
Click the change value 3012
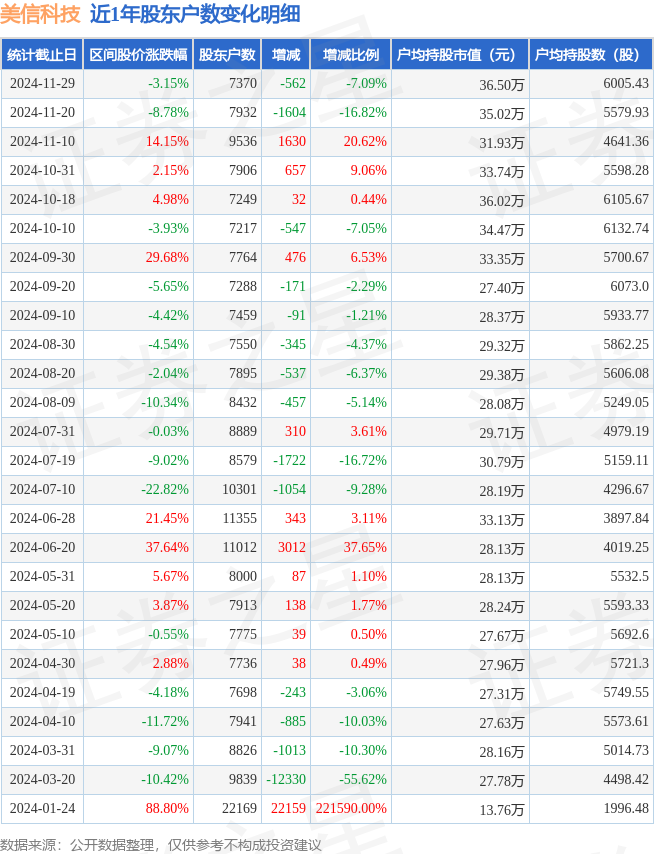[292, 547]
